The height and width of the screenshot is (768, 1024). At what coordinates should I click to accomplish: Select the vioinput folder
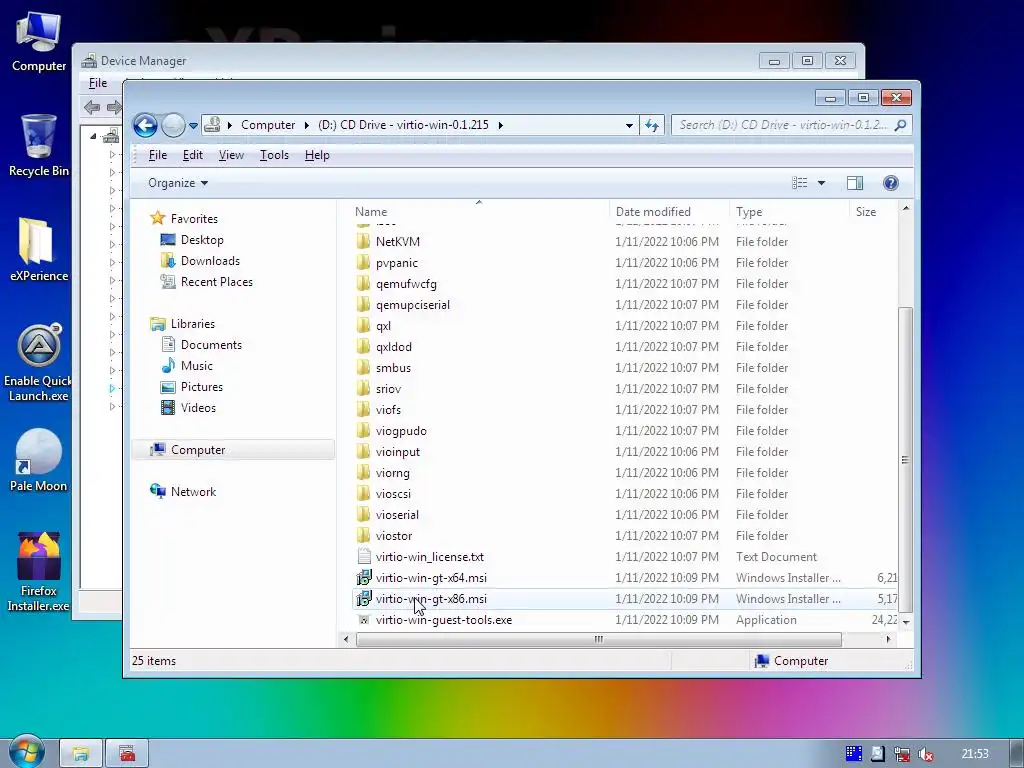point(398,452)
